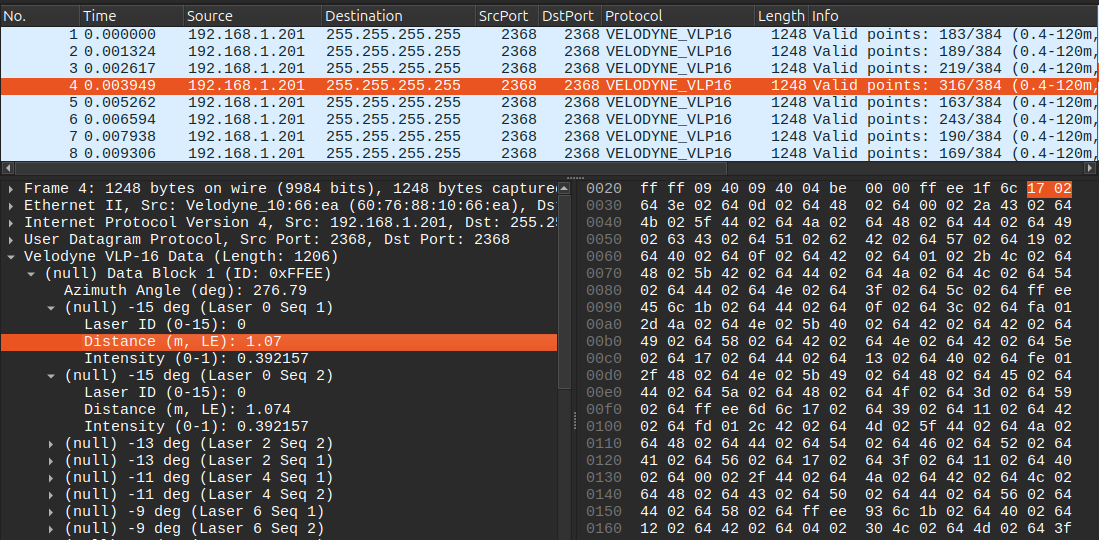The width and height of the screenshot is (1099, 540).
Task: Select packet 7 at time 0.007938
Action: [549, 136]
